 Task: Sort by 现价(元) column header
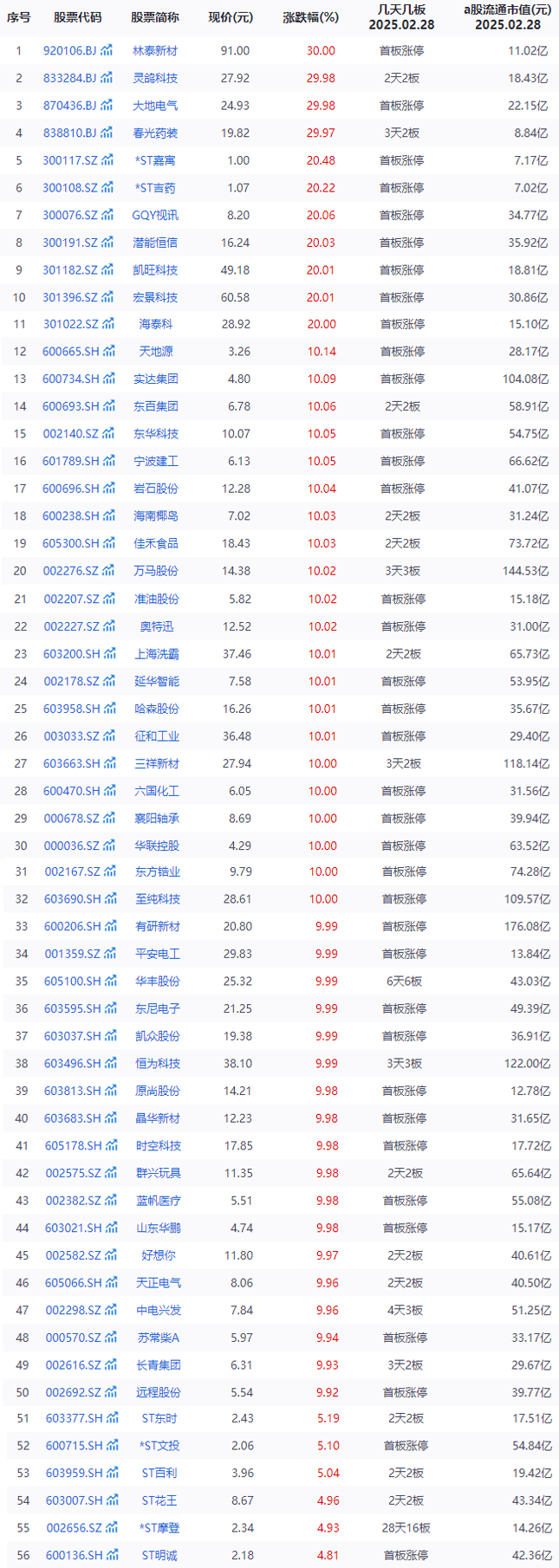point(231,17)
